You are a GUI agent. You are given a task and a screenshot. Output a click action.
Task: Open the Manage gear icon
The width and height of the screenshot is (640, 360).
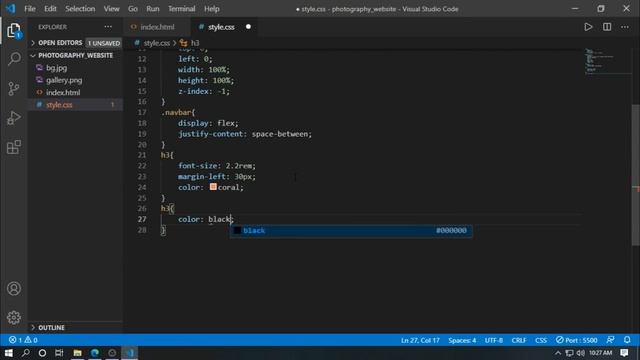coord(14,317)
